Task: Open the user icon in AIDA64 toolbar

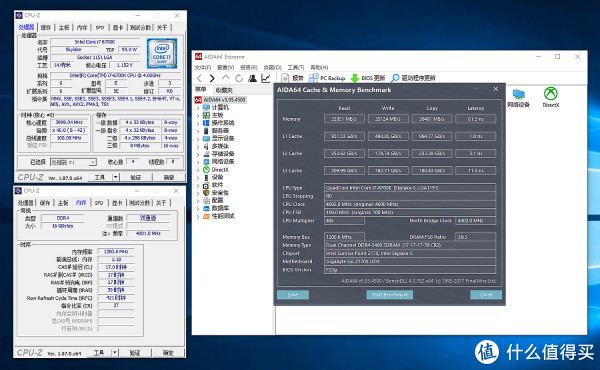Action: tap(252, 78)
